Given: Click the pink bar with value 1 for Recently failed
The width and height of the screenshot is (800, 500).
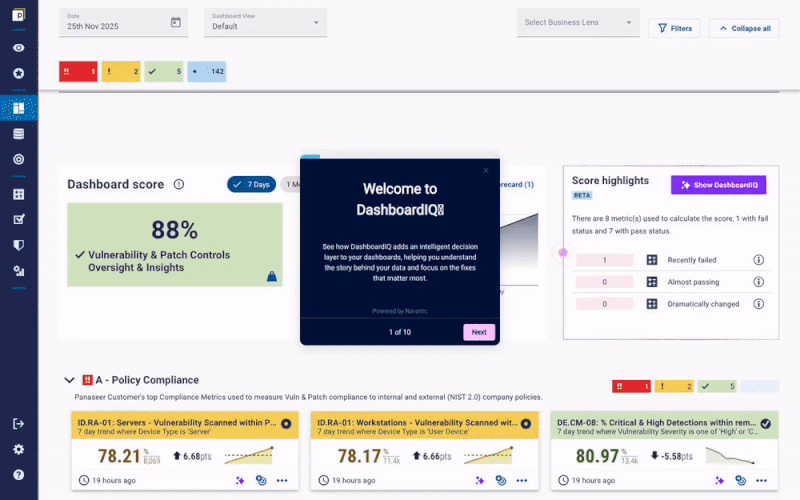Looking at the screenshot, I should pyautogui.click(x=605, y=260).
